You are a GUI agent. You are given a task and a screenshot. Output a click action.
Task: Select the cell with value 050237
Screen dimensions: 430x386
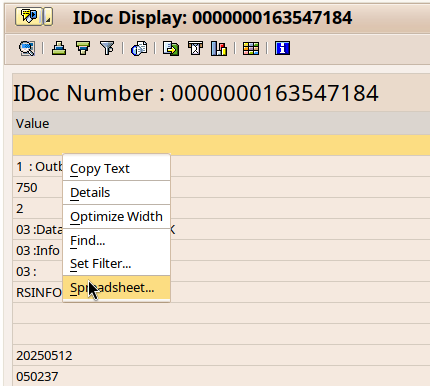[x=221, y=376]
